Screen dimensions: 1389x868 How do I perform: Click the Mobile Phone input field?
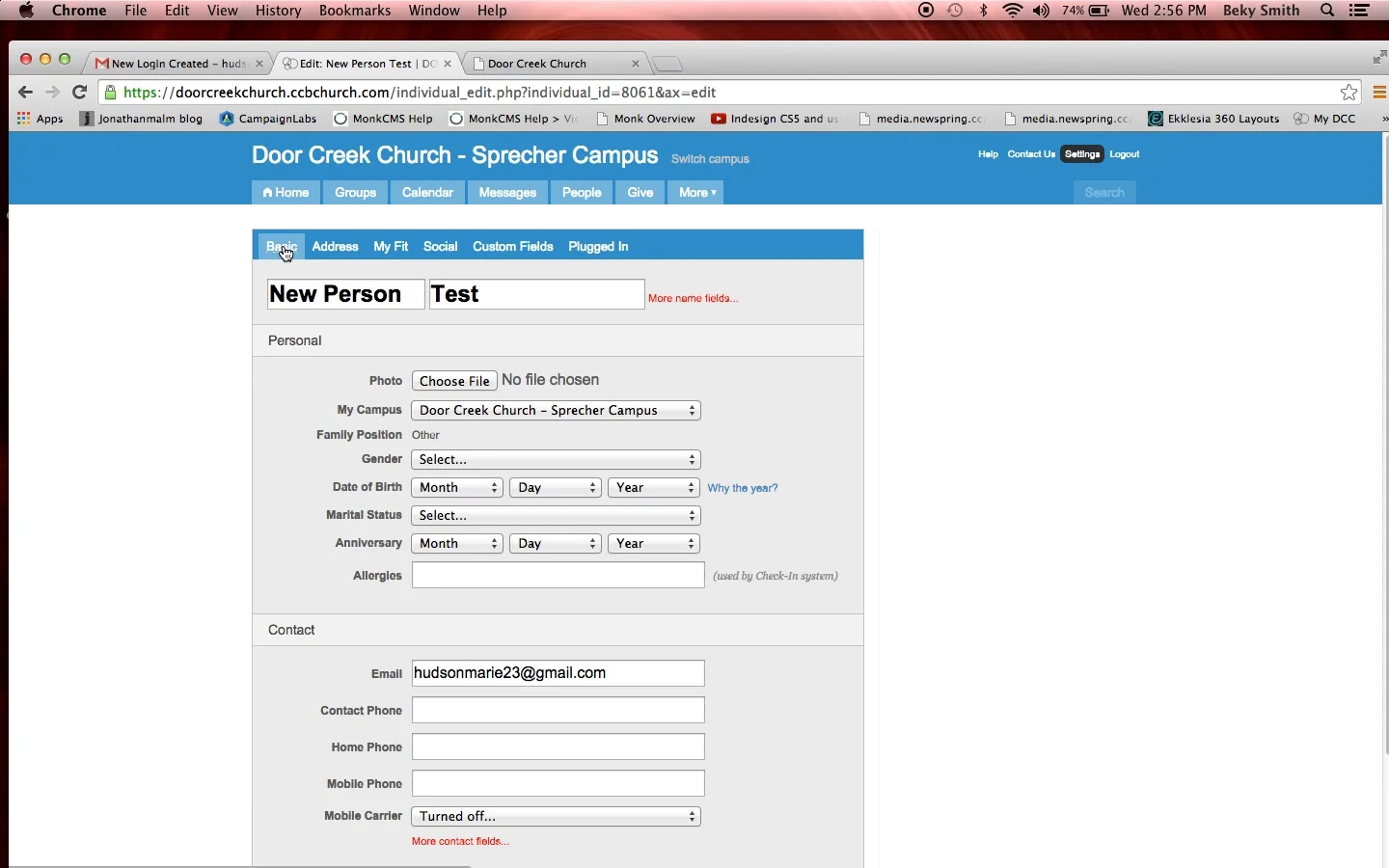click(x=558, y=784)
